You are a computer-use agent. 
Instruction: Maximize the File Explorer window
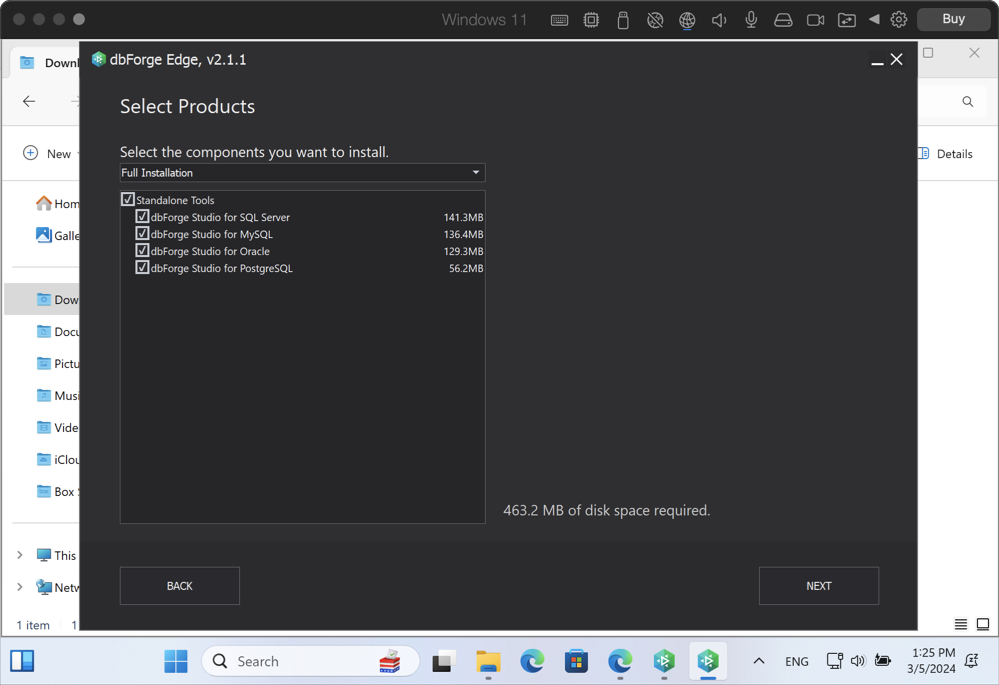pyautogui.click(x=928, y=53)
